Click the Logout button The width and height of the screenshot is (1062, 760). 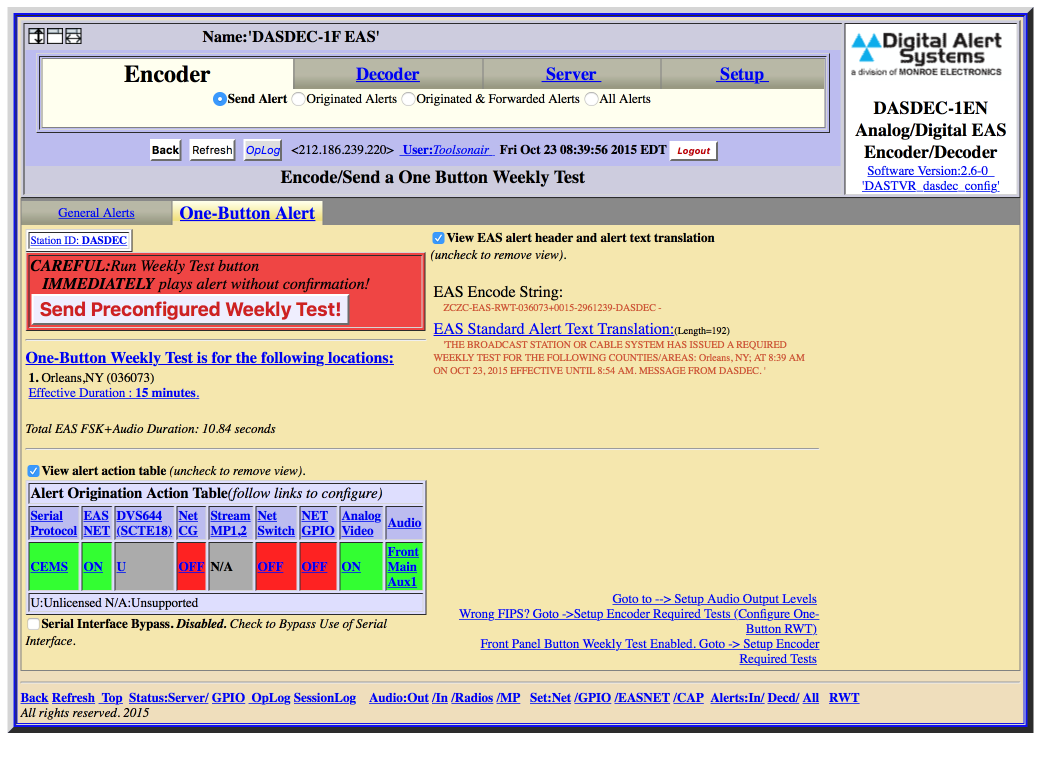tap(694, 150)
